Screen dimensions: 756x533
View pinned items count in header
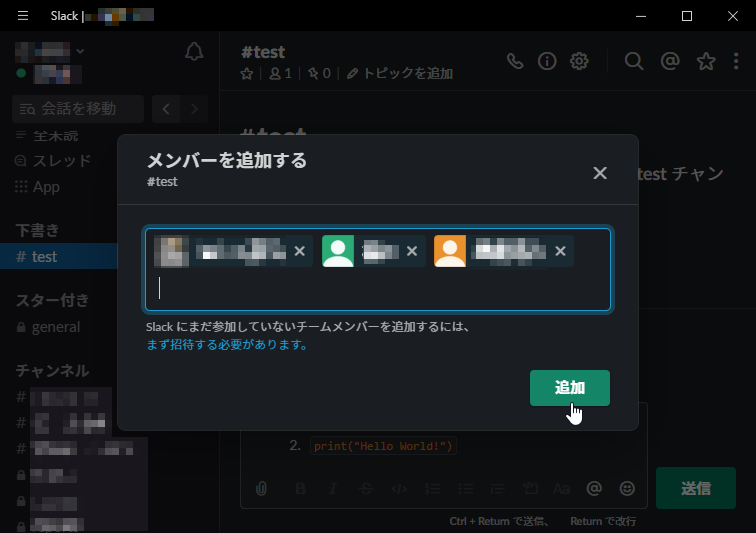tap(320, 73)
